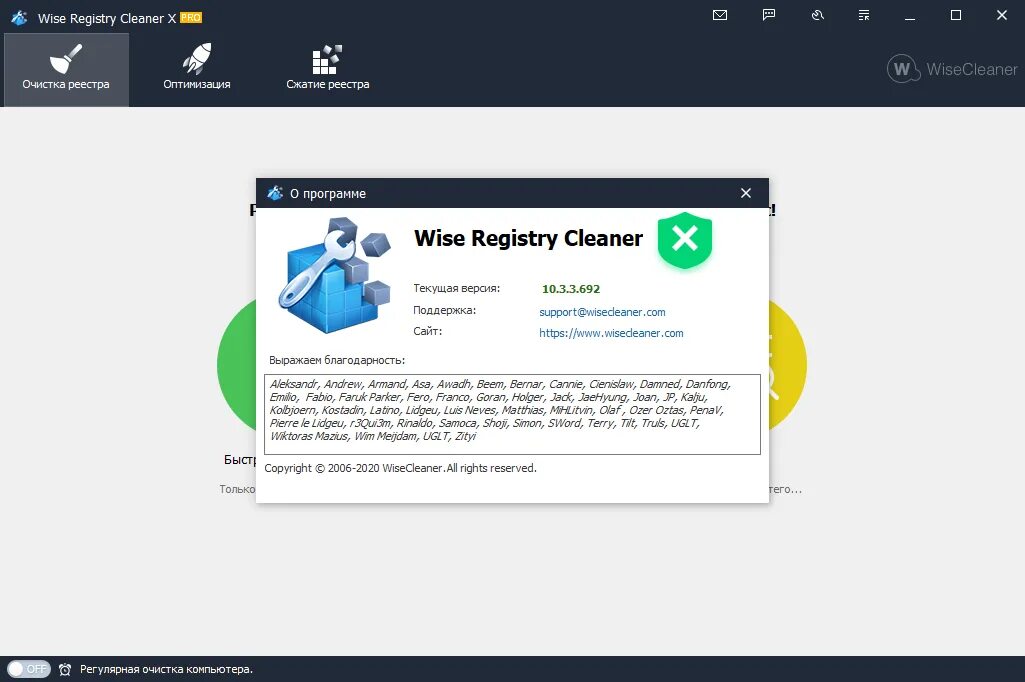Close the О программе dialog
The width and height of the screenshot is (1025, 682).
[x=746, y=193]
